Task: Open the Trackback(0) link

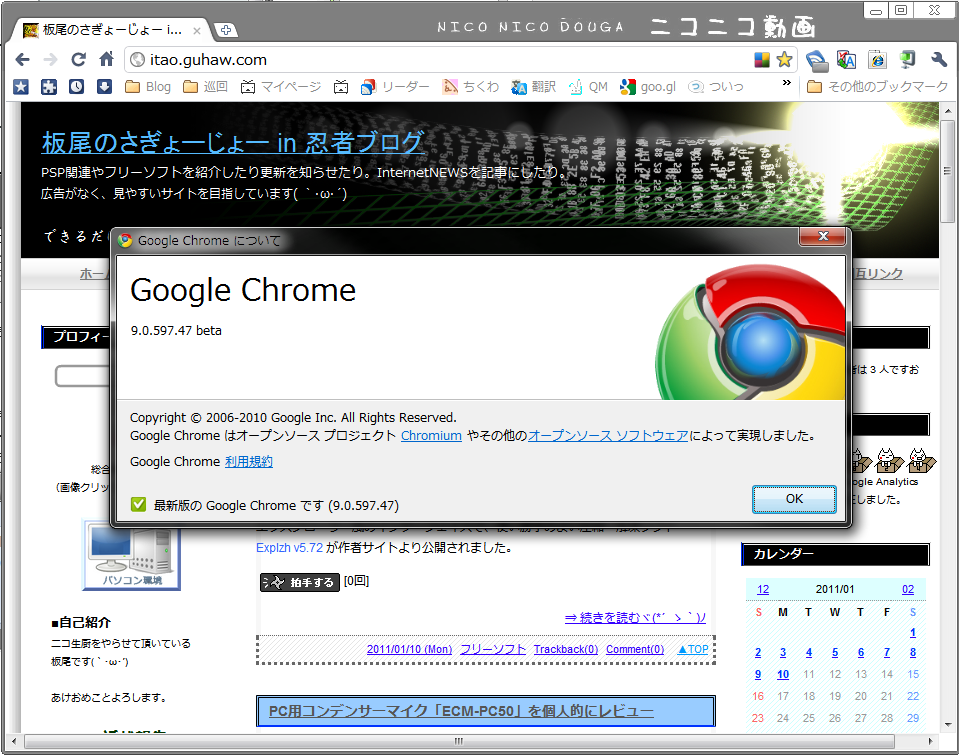Action: click(x=566, y=649)
